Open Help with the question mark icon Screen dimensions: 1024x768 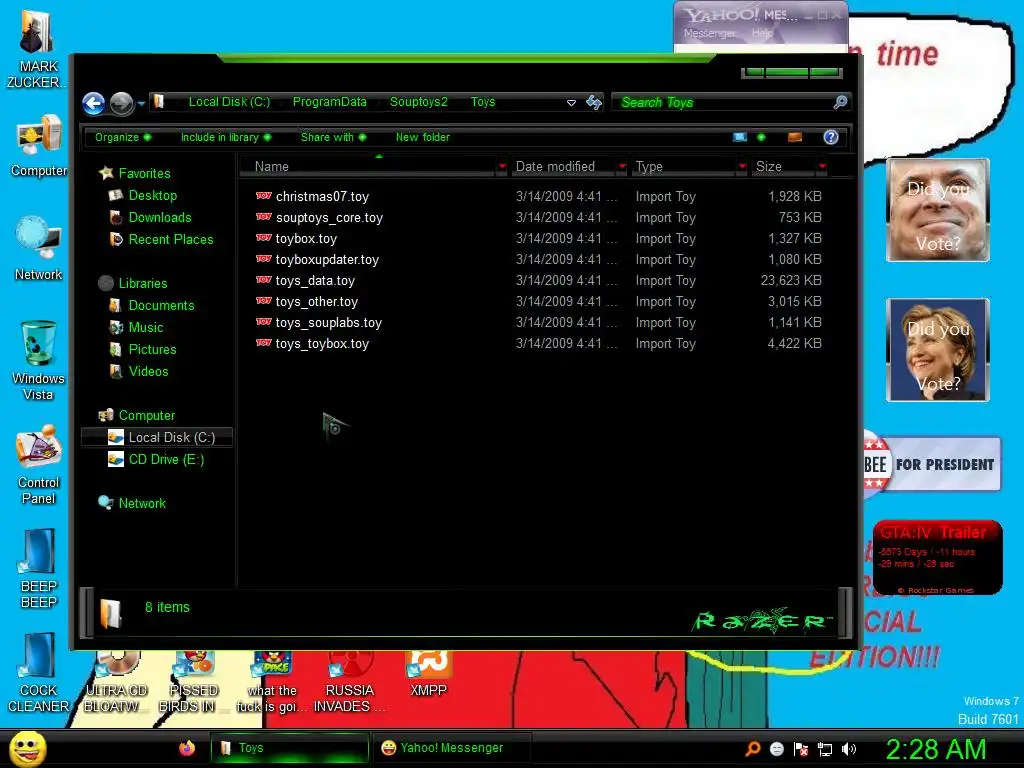click(x=831, y=137)
